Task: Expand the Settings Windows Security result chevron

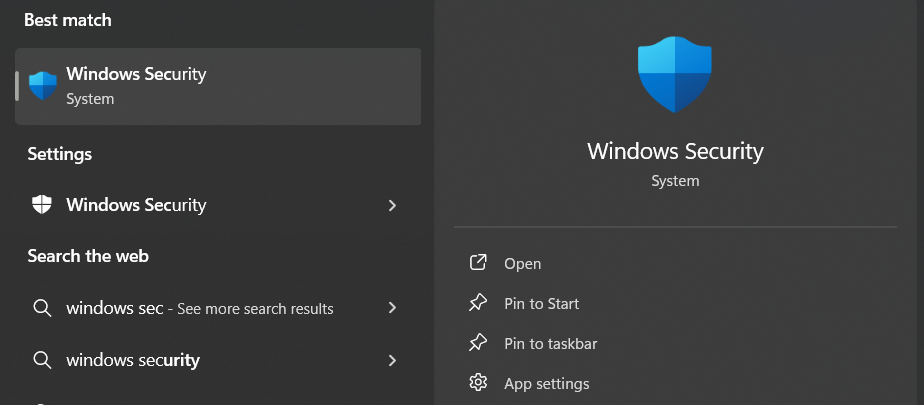Action: (x=392, y=205)
